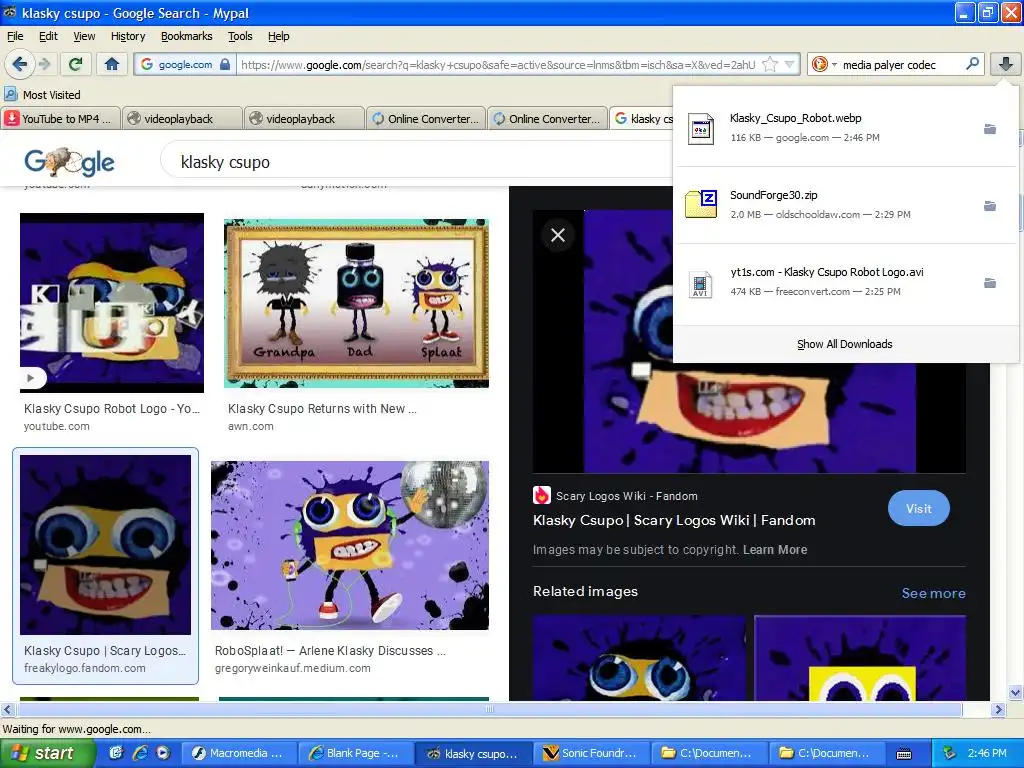The width and height of the screenshot is (1024, 768).
Task: Switch to the YouTube to MP4 tab
Action: pyautogui.click(x=61, y=118)
